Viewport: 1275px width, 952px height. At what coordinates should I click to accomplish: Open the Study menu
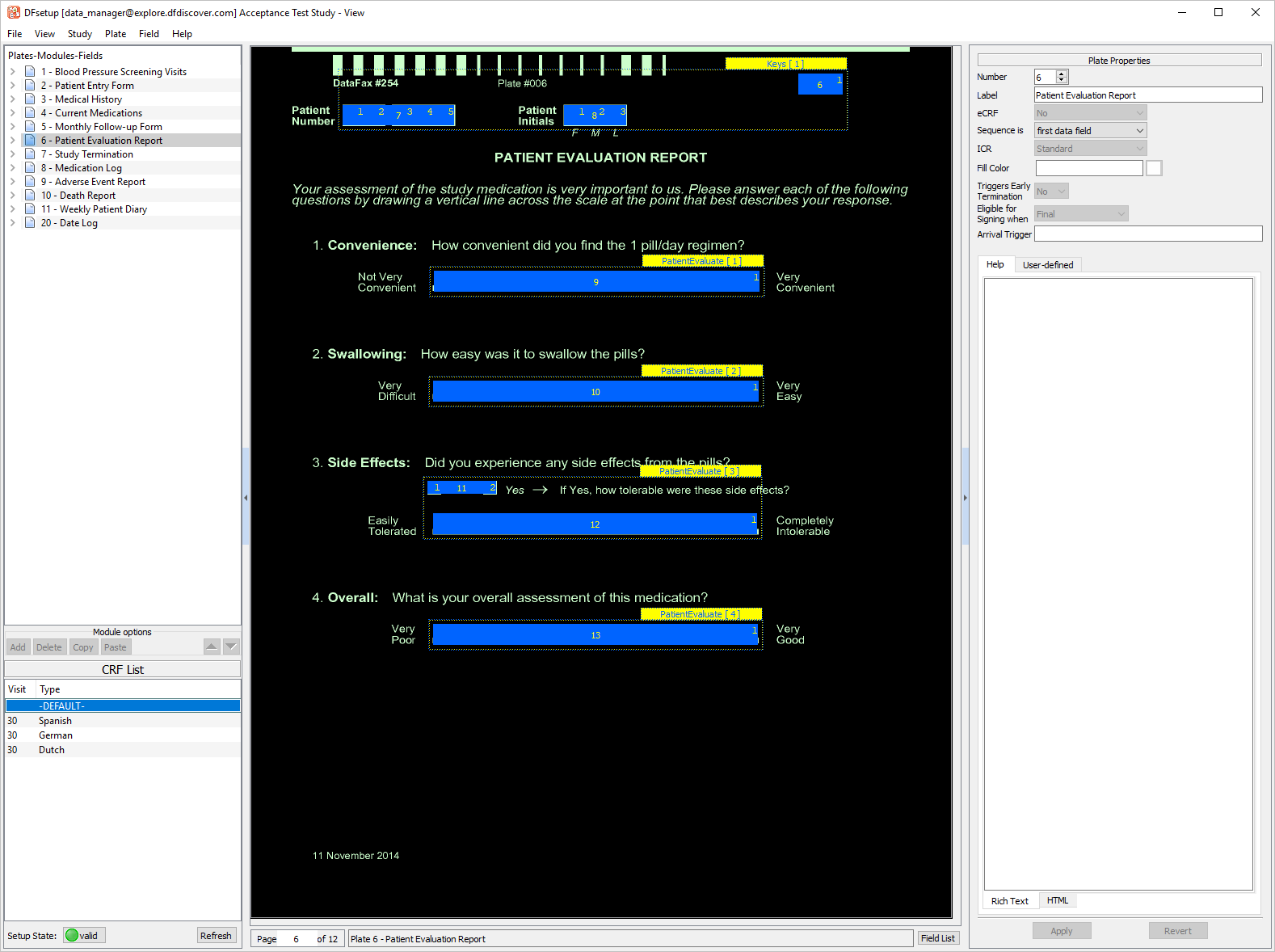79,34
